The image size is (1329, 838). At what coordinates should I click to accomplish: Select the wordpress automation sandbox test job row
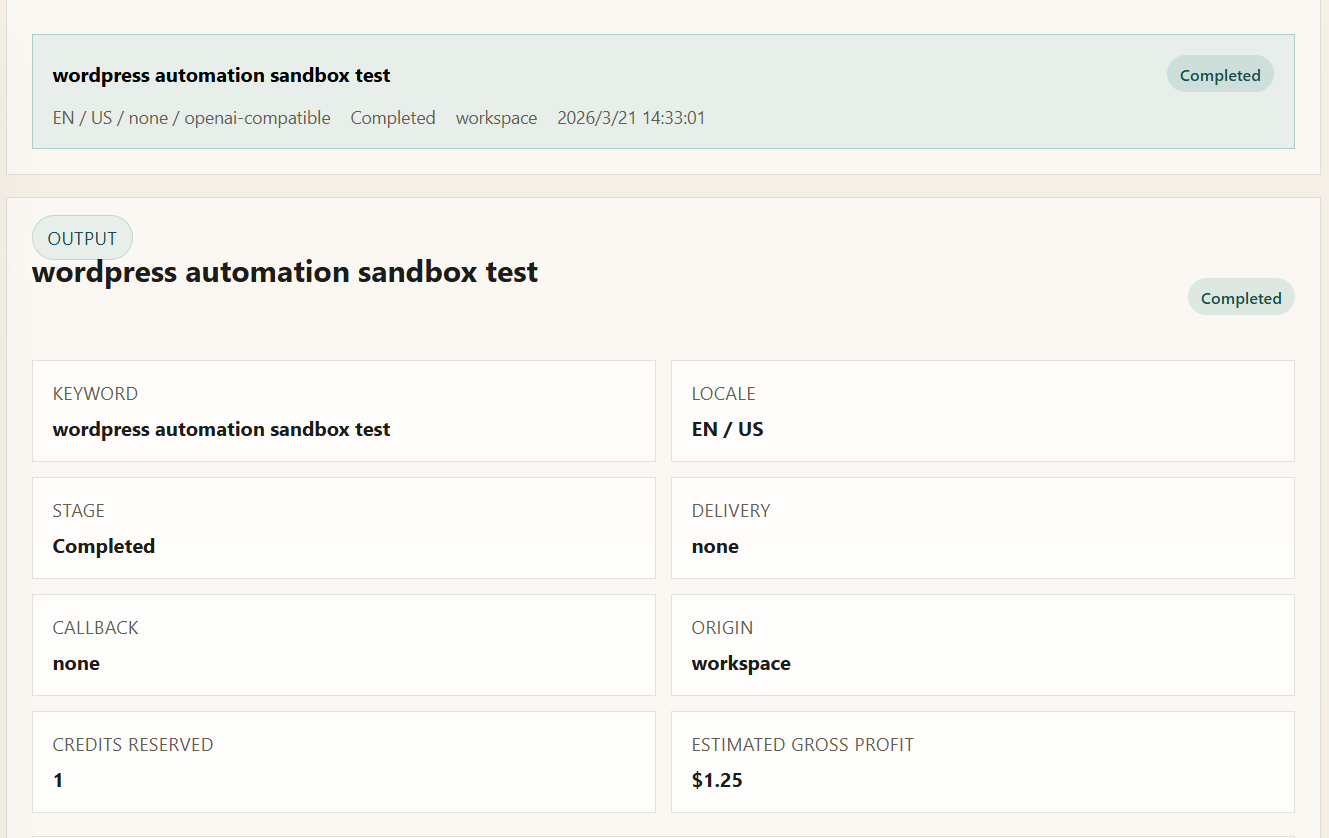click(663, 92)
